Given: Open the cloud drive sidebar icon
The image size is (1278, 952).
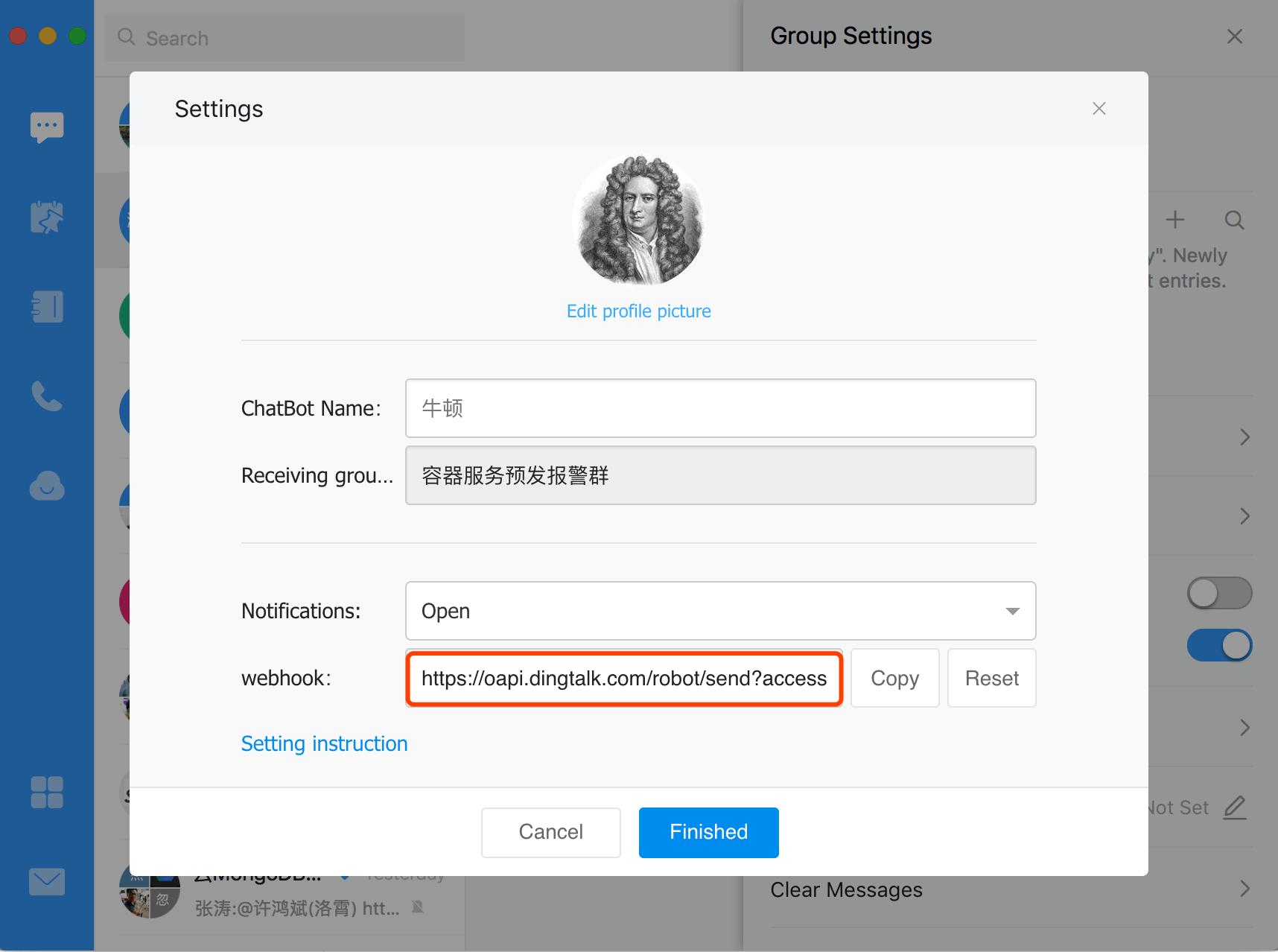Looking at the screenshot, I should pos(47,486).
